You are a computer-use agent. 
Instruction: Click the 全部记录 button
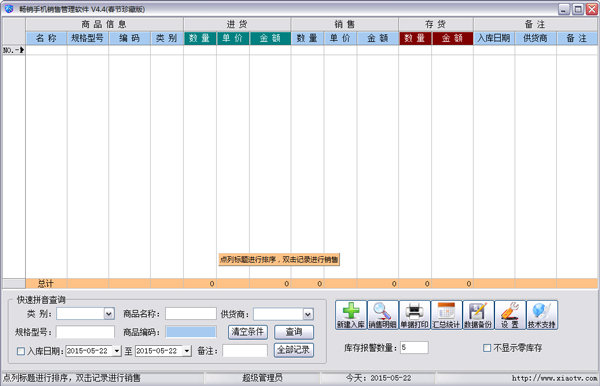[294, 350]
